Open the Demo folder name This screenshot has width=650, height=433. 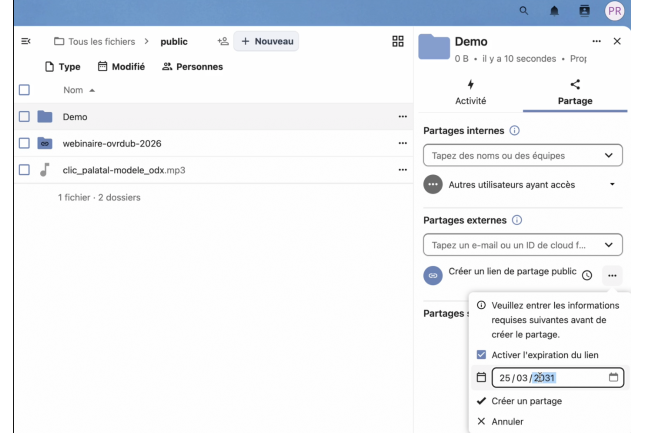pos(75,117)
